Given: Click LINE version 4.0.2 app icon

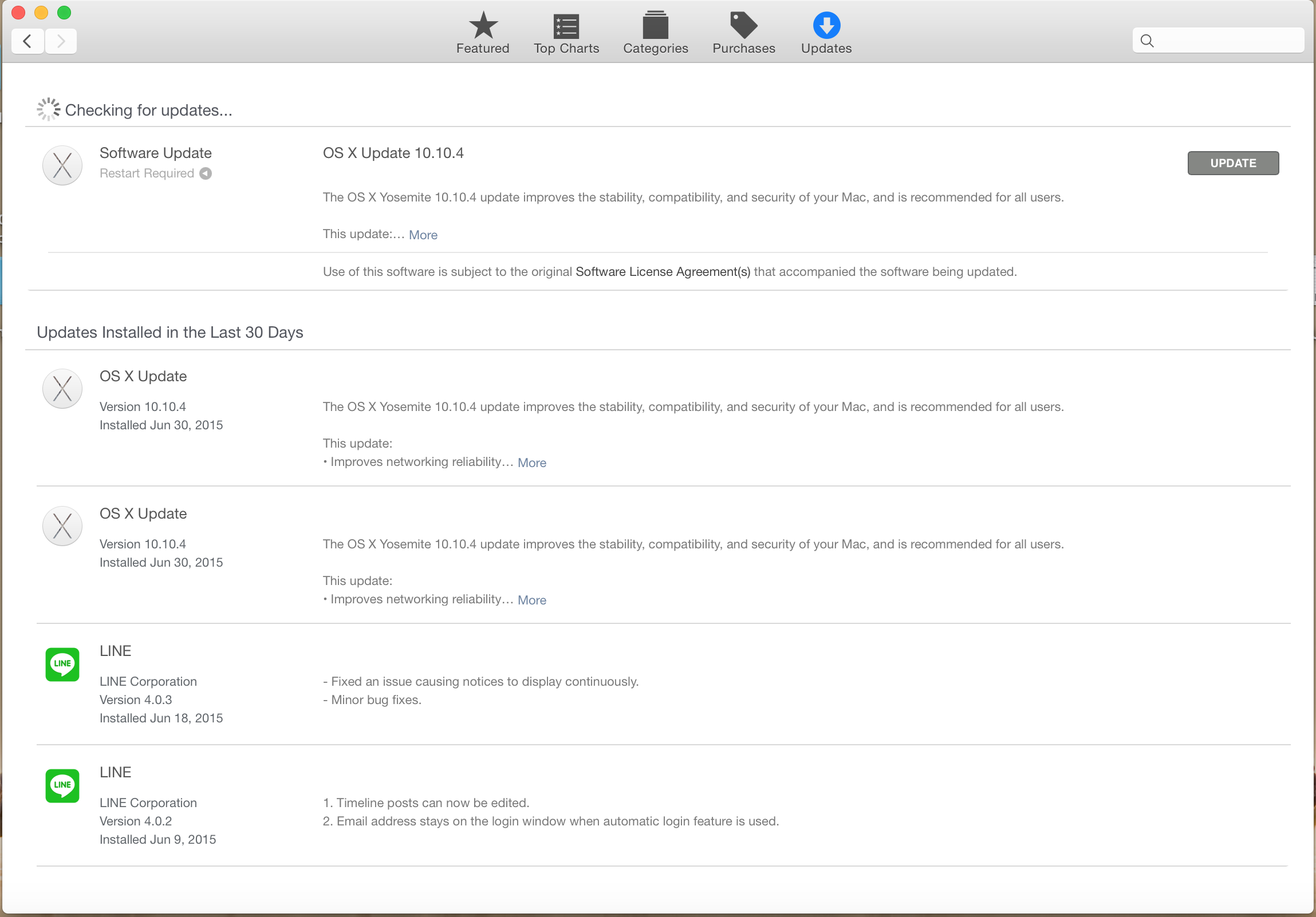Looking at the screenshot, I should tap(62, 786).
